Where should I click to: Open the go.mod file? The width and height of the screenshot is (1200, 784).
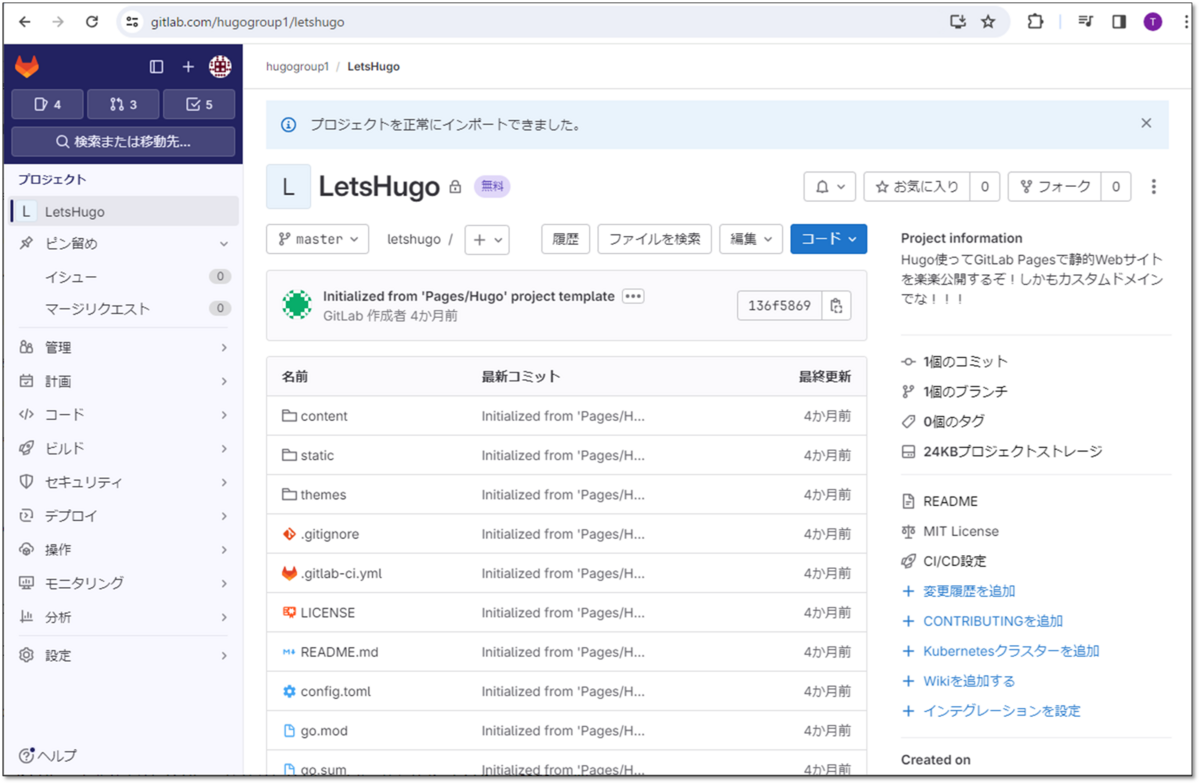pyautogui.click(x=324, y=731)
